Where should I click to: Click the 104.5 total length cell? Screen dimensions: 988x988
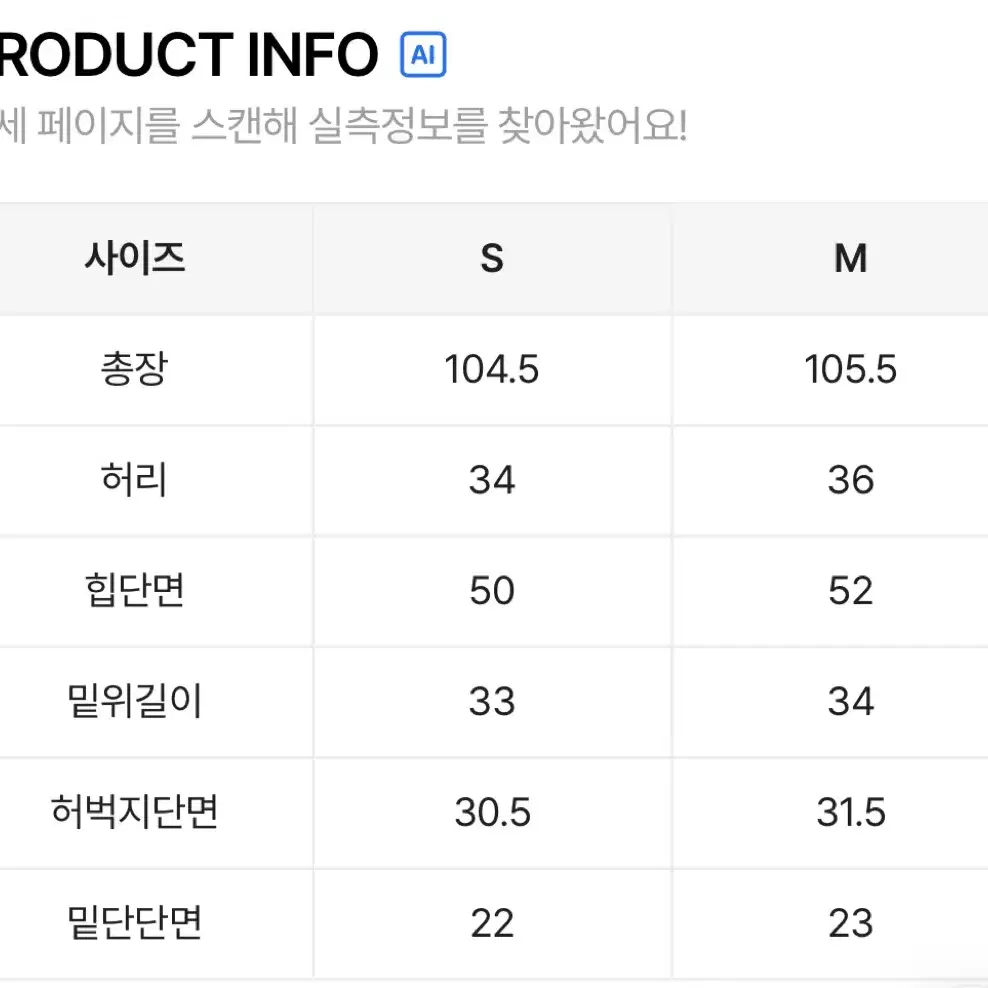pyautogui.click(x=492, y=369)
